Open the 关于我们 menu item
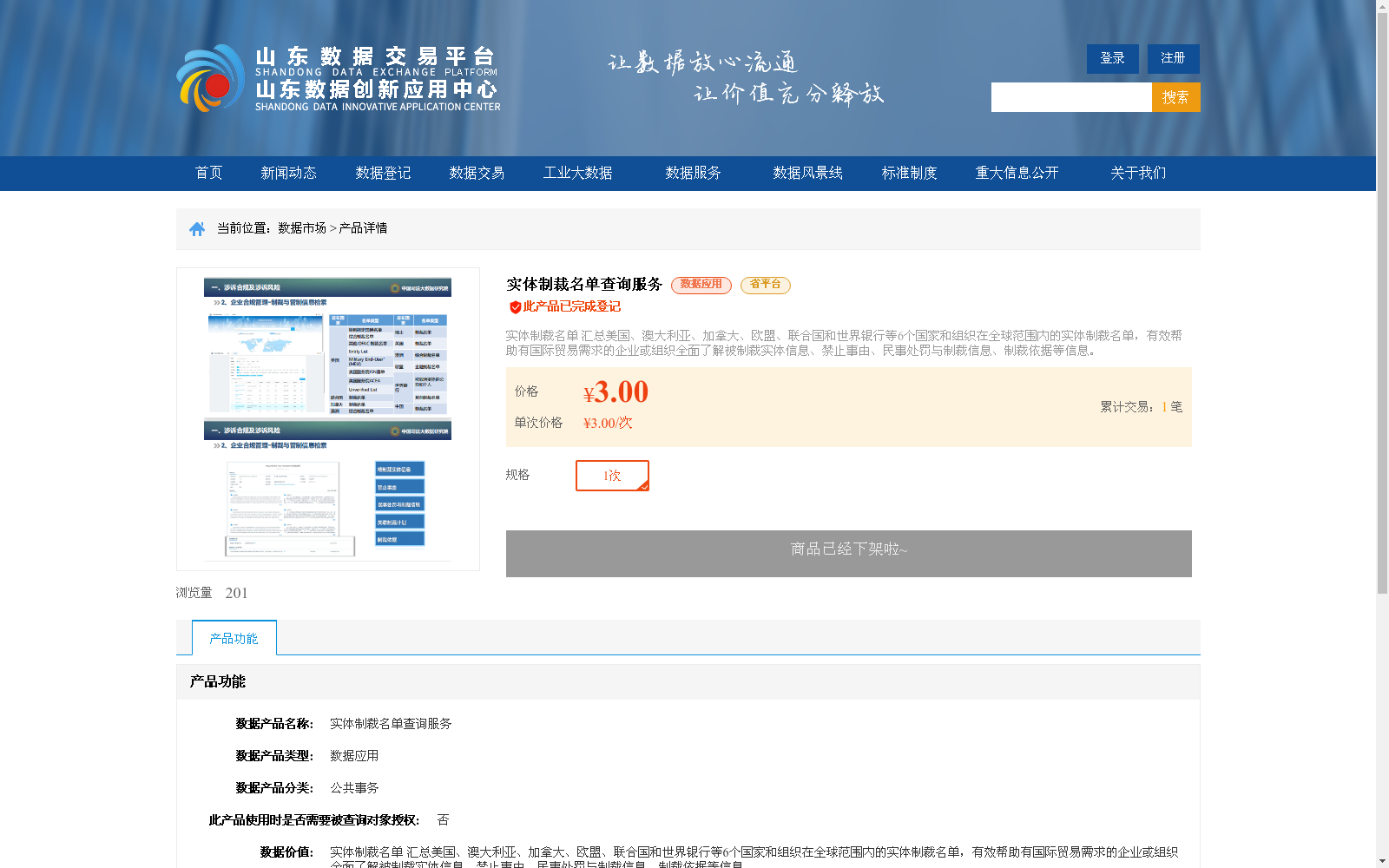This screenshot has height=868, width=1389. click(x=1138, y=173)
